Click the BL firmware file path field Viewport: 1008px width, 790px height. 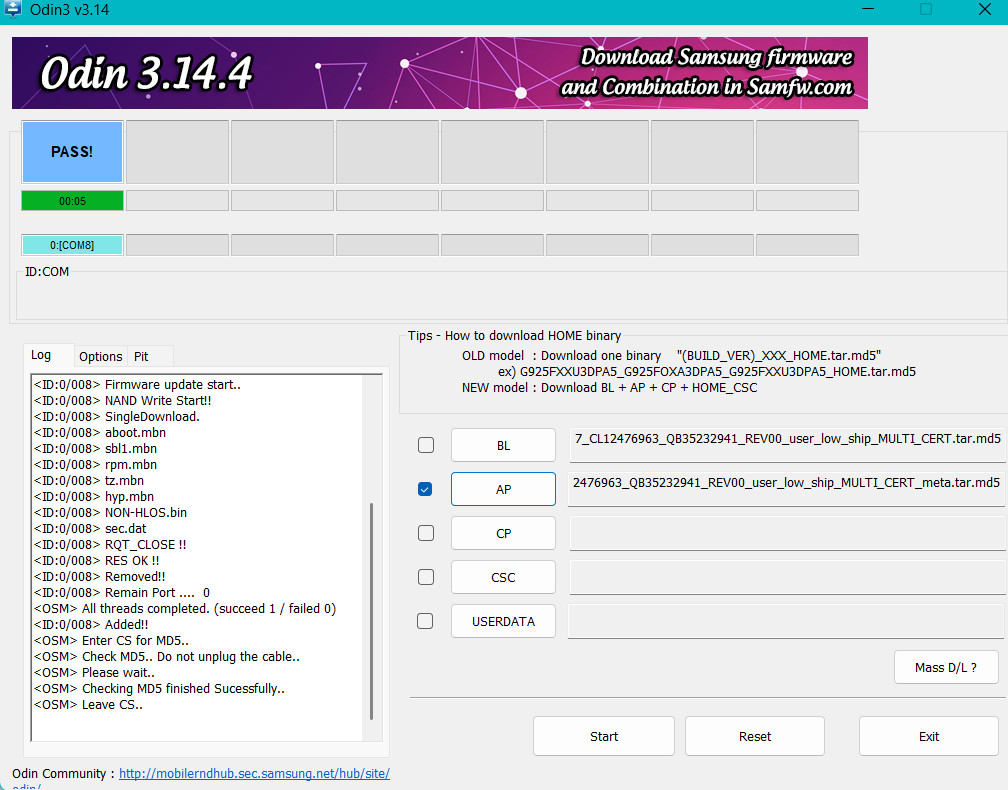pos(788,445)
